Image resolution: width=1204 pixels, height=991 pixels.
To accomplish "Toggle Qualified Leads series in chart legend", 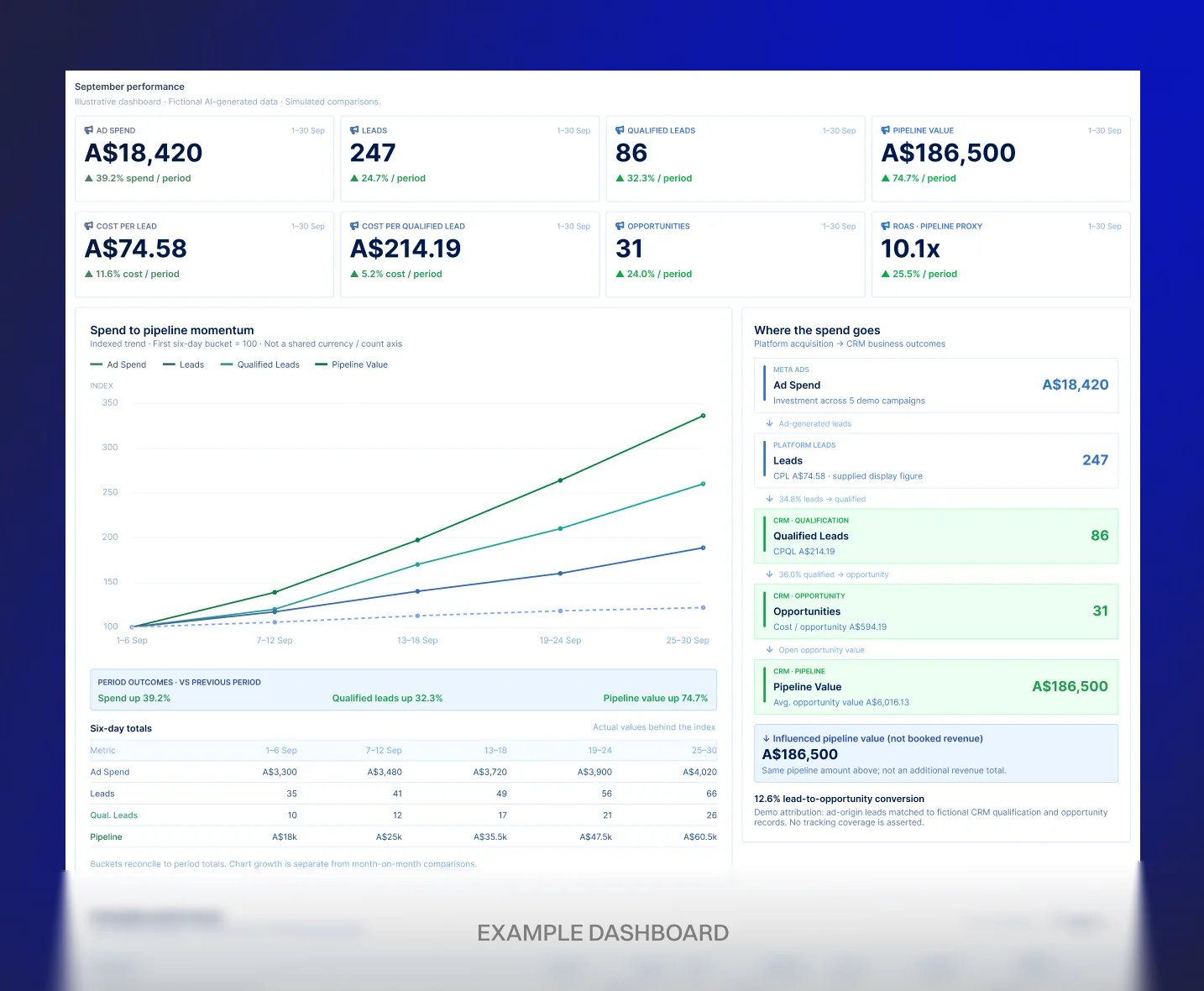I will (x=259, y=364).
